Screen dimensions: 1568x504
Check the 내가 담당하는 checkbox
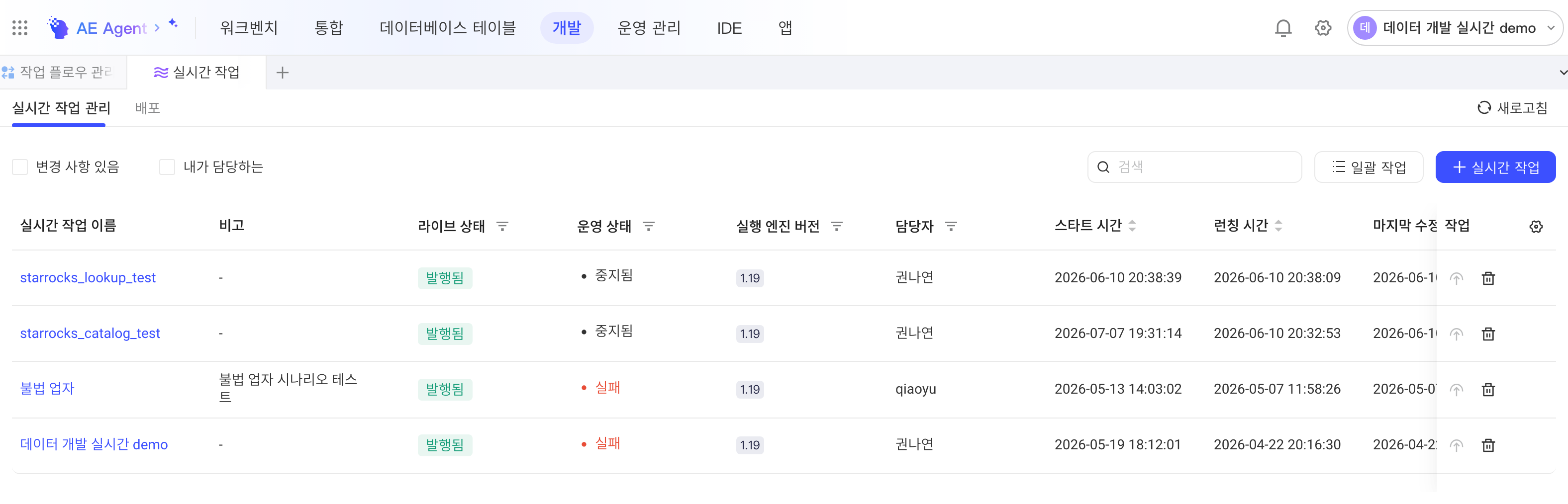(167, 167)
